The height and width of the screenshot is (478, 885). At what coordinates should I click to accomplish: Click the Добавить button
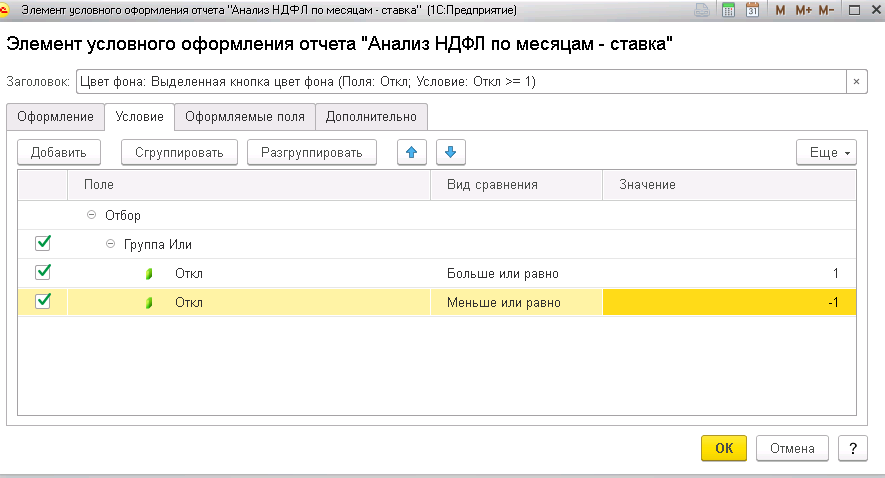click(x=59, y=152)
